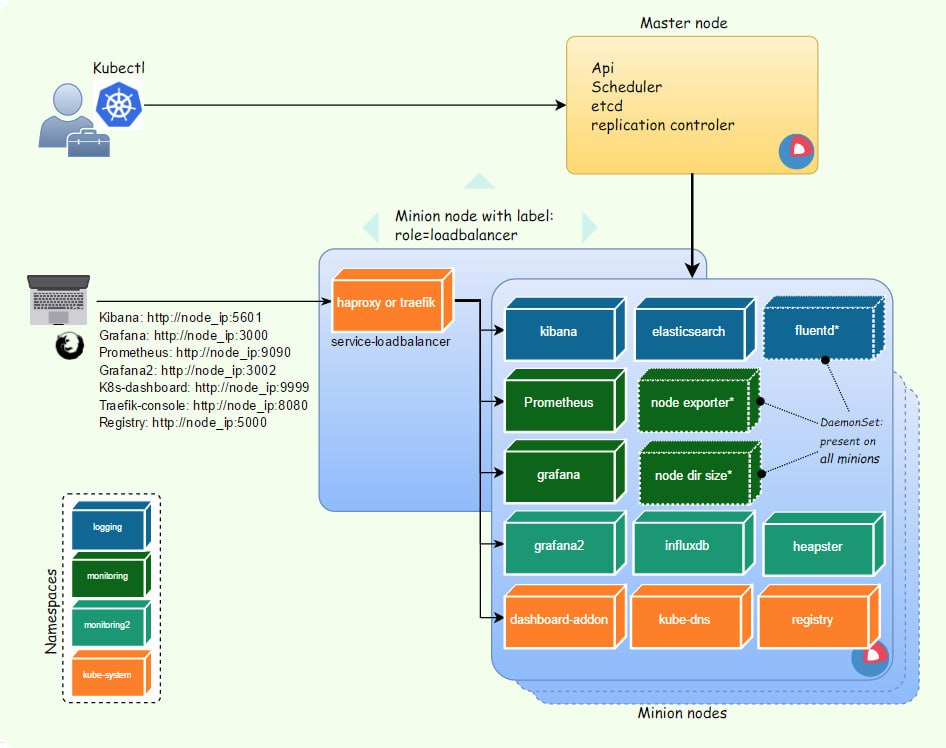Click the 'all minions' annotation text

click(849, 458)
